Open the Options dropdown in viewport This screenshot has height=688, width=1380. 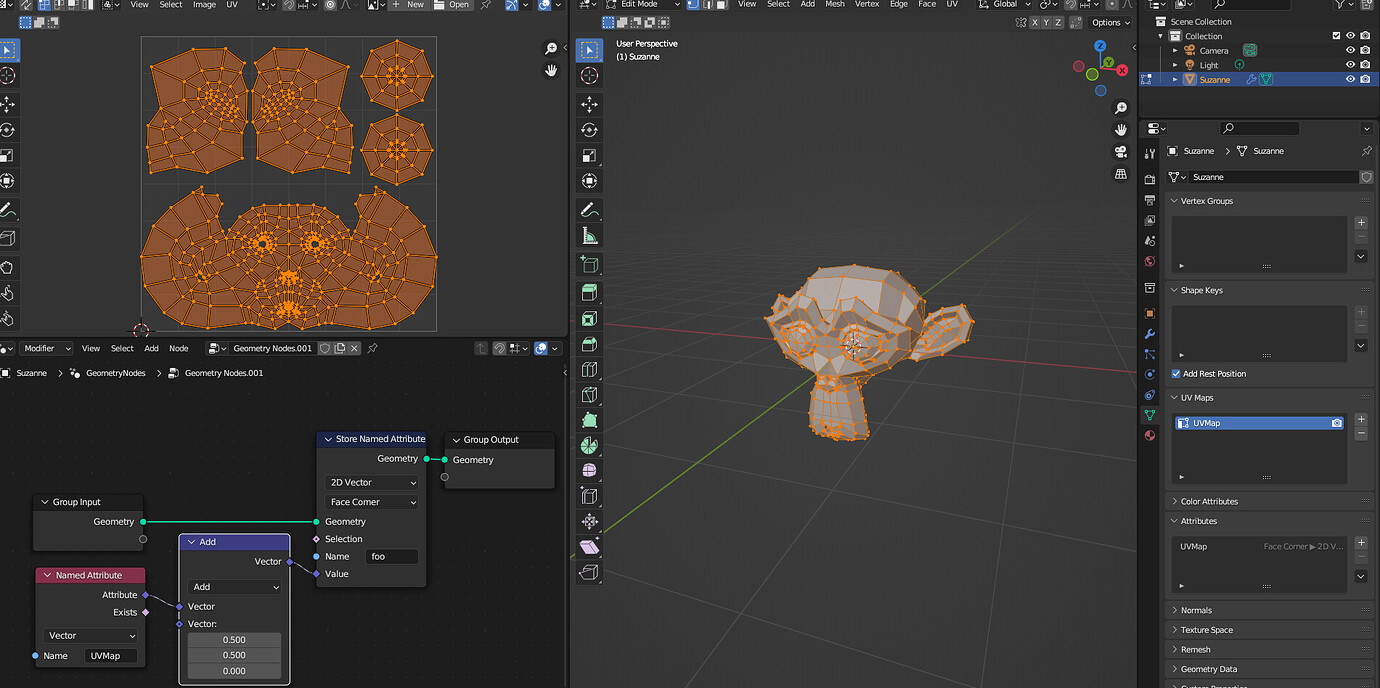coord(1110,22)
